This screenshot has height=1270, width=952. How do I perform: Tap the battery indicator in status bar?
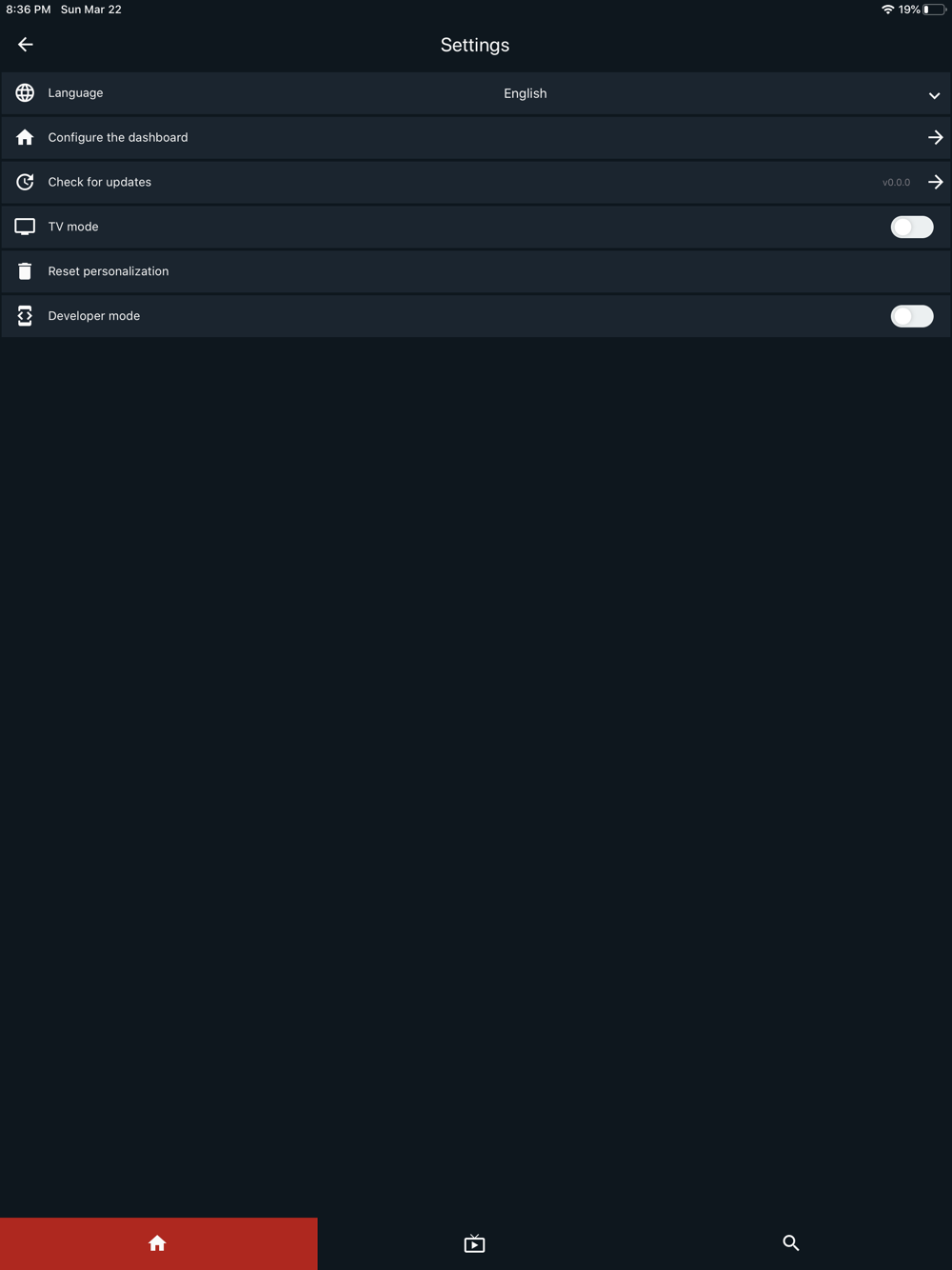(934, 10)
